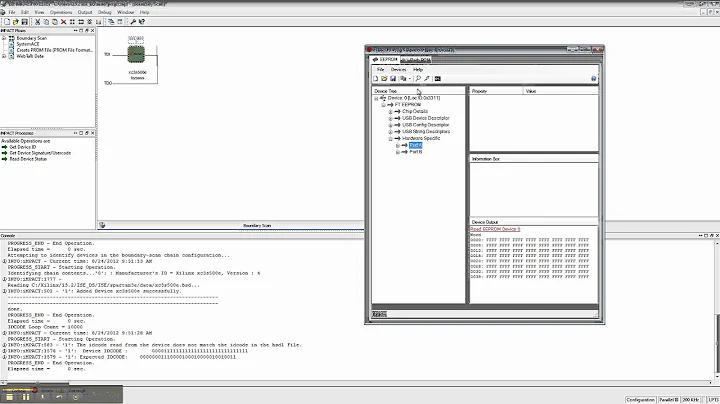Collapse Hardware Specific node
This screenshot has width=720, height=404.
click(x=391, y=138)
